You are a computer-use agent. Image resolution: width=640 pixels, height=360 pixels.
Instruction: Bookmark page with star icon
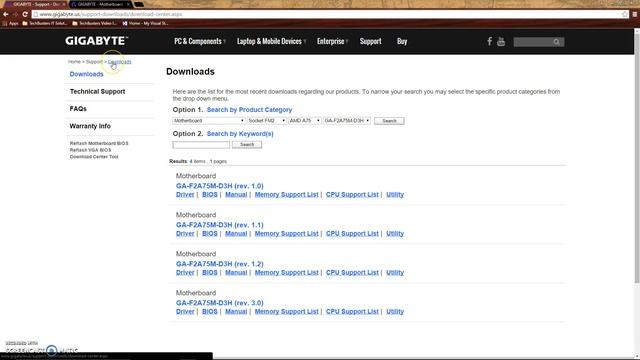point(624,14)
